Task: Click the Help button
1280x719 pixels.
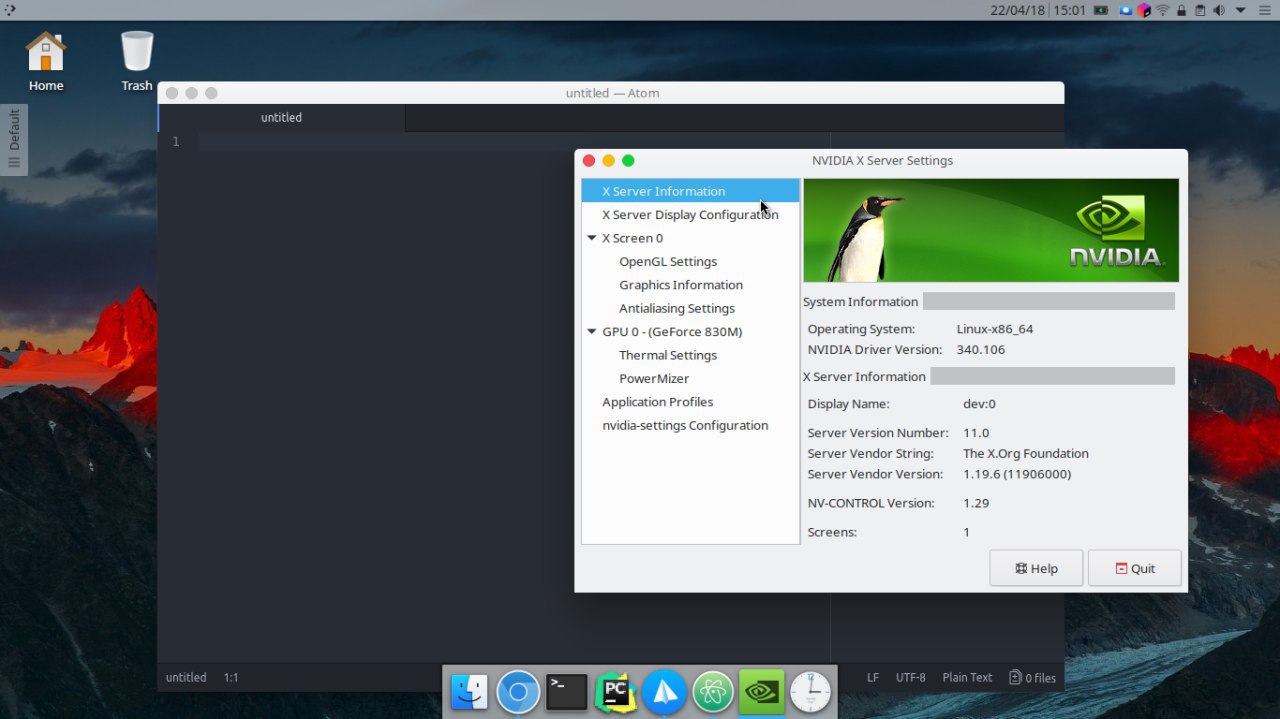Action: [x=1036, y=568]
